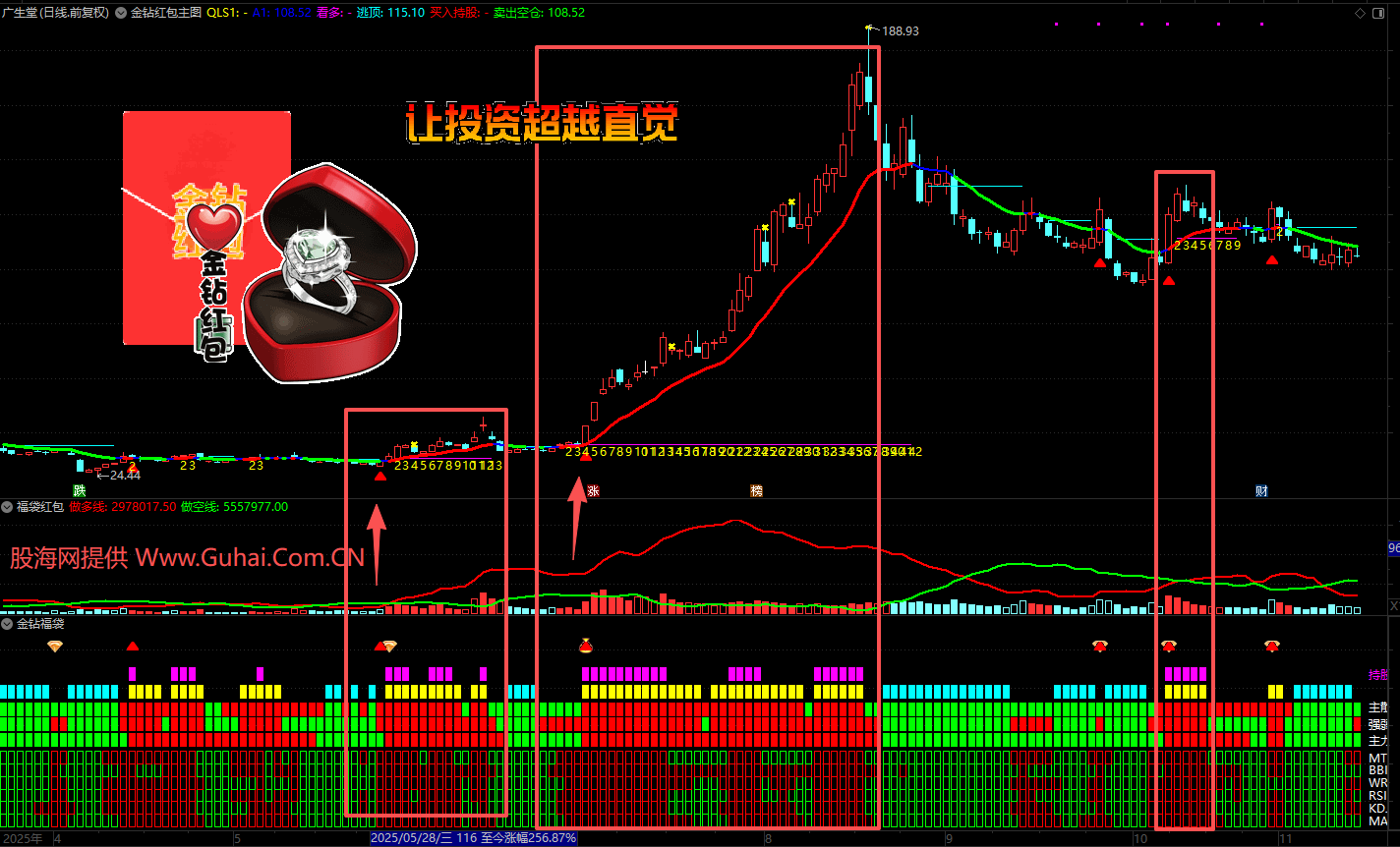Expand the 福袋红包 indicator dropdown
Viewport: 1400px width, 847px height.
click(x=8, y=507)
